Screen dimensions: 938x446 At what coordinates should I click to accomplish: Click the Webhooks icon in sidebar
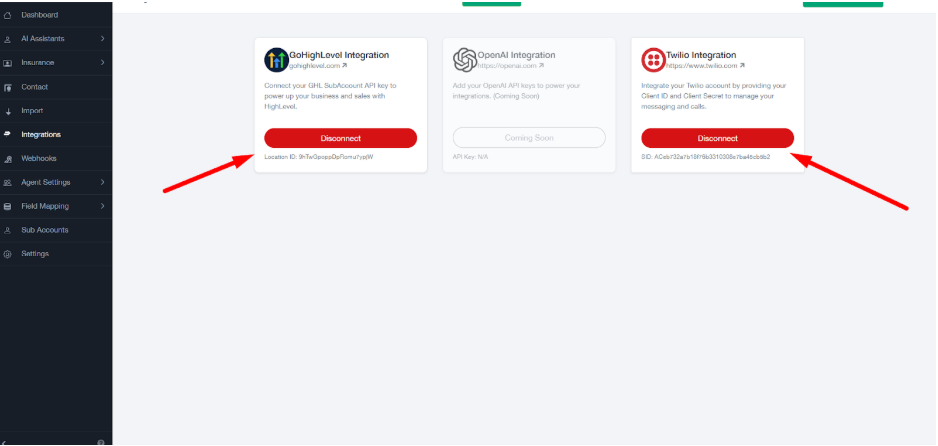click(x=8, y=158)
